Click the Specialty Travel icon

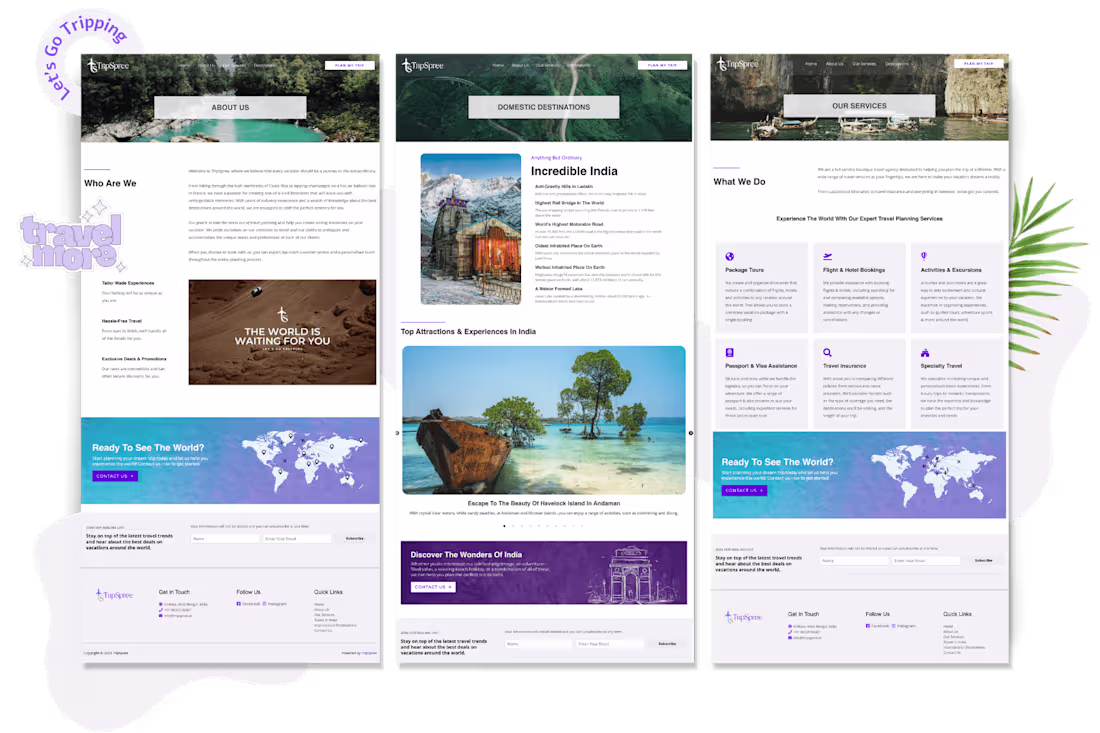[925, 353]
